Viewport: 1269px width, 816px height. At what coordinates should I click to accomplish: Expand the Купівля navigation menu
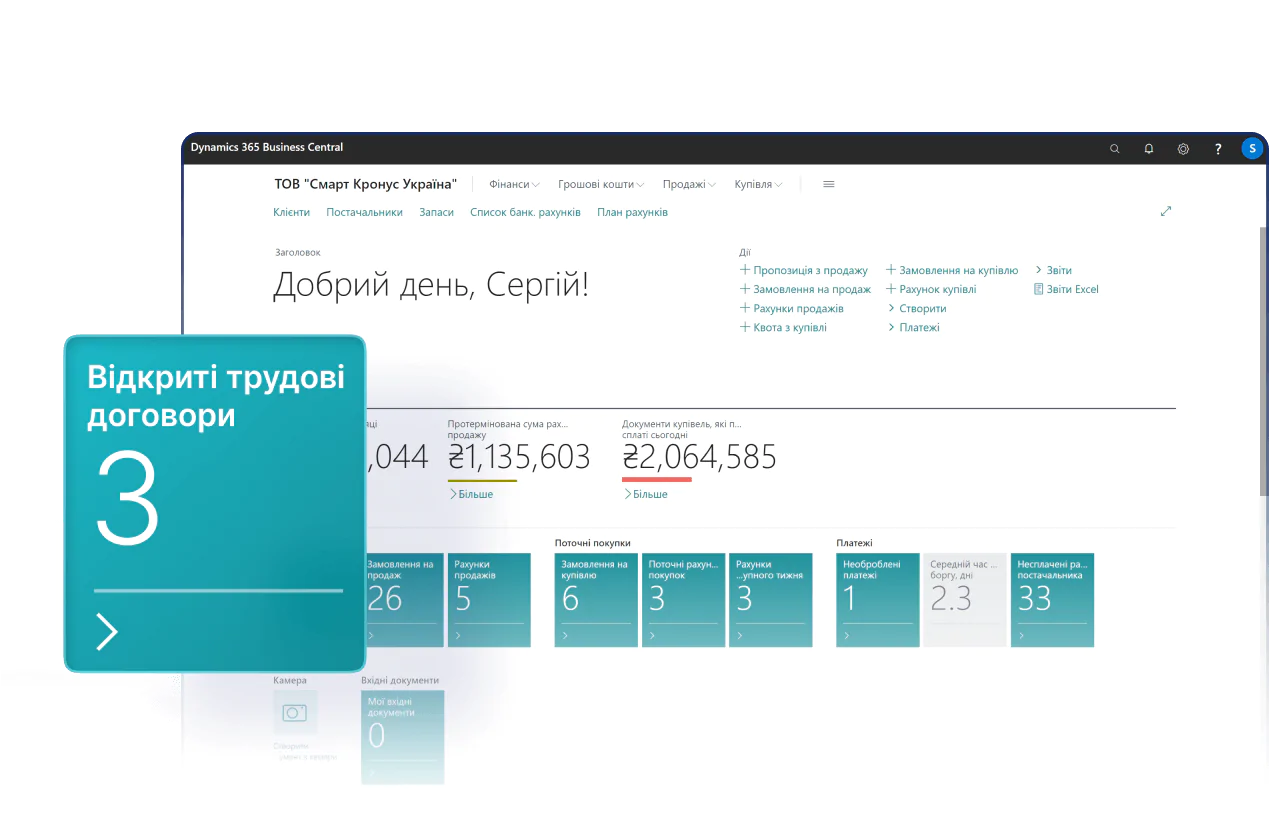click(x=758, y=184)
